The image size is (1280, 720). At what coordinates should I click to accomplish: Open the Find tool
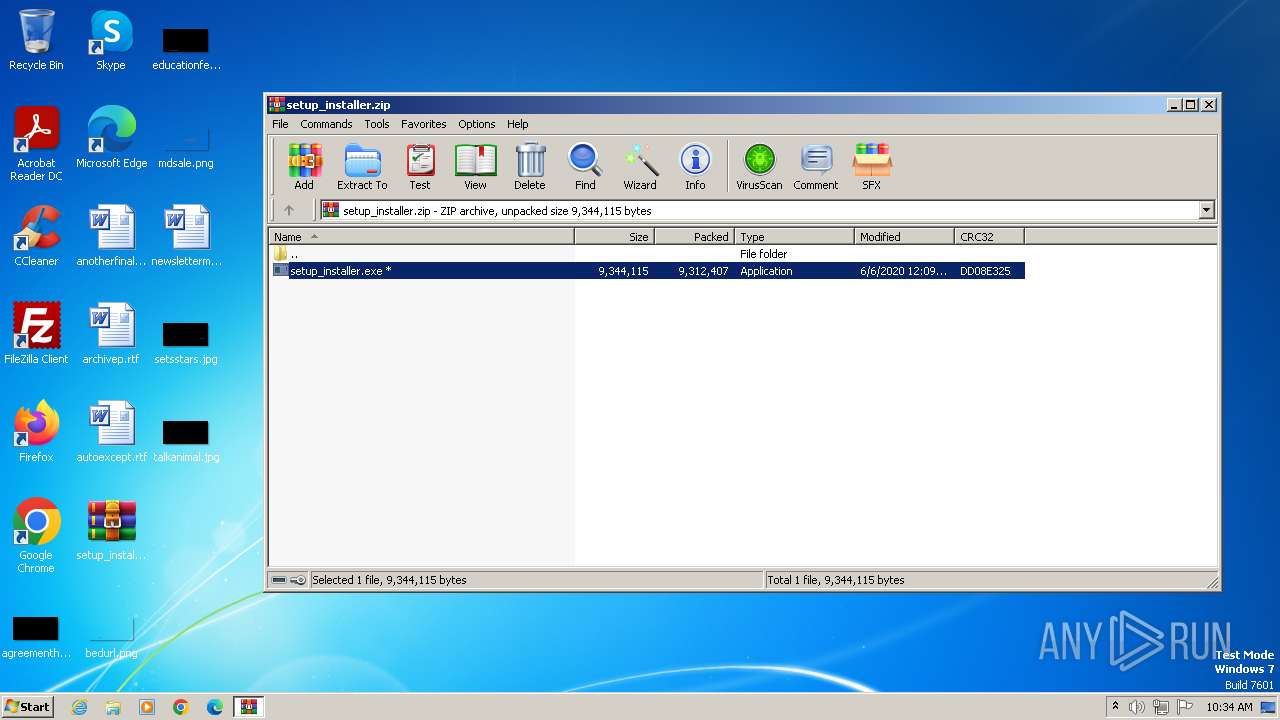click(x=585, y=167)
